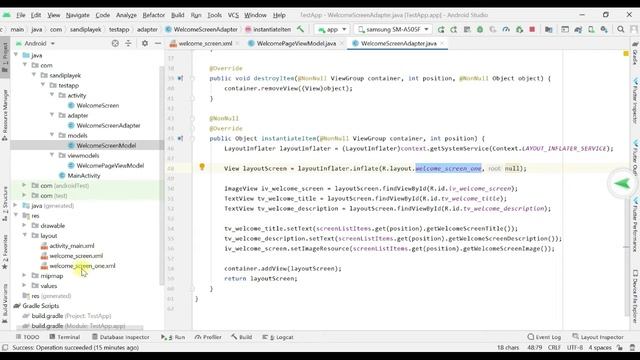Open the VCS menu
Viewport: 640px width, 360px height.
(x=233, y=15)
